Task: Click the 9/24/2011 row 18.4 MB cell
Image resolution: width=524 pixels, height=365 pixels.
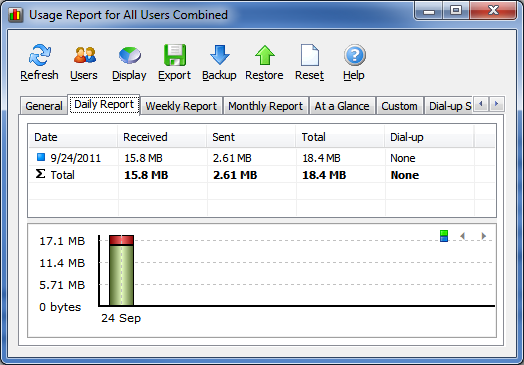Action: click(321, 158)
